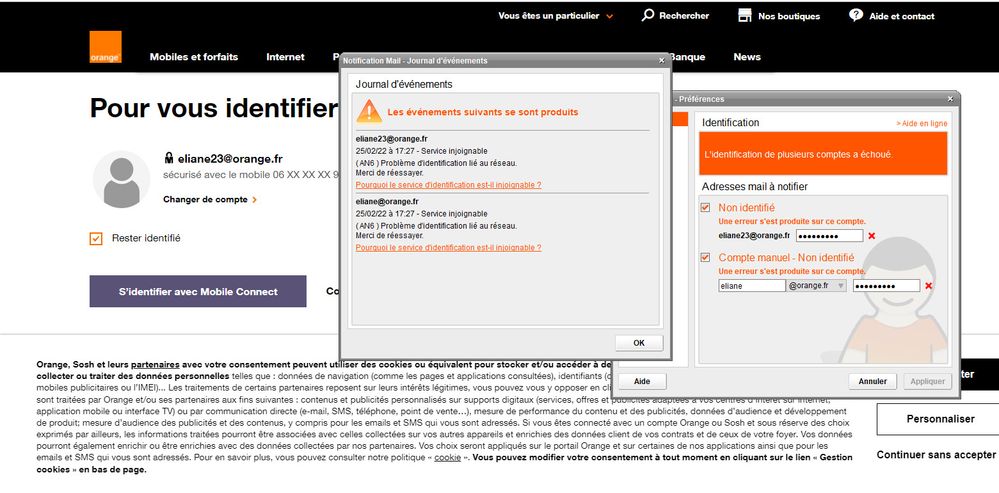Open first 'Pourquoi le service d'identification' link for eliane23
Viewport: 999px width, 493px height.
tap(449, 185)
